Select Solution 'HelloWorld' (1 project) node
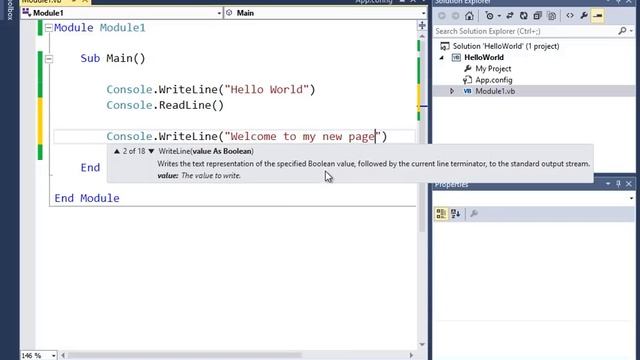 coord(506,46)
